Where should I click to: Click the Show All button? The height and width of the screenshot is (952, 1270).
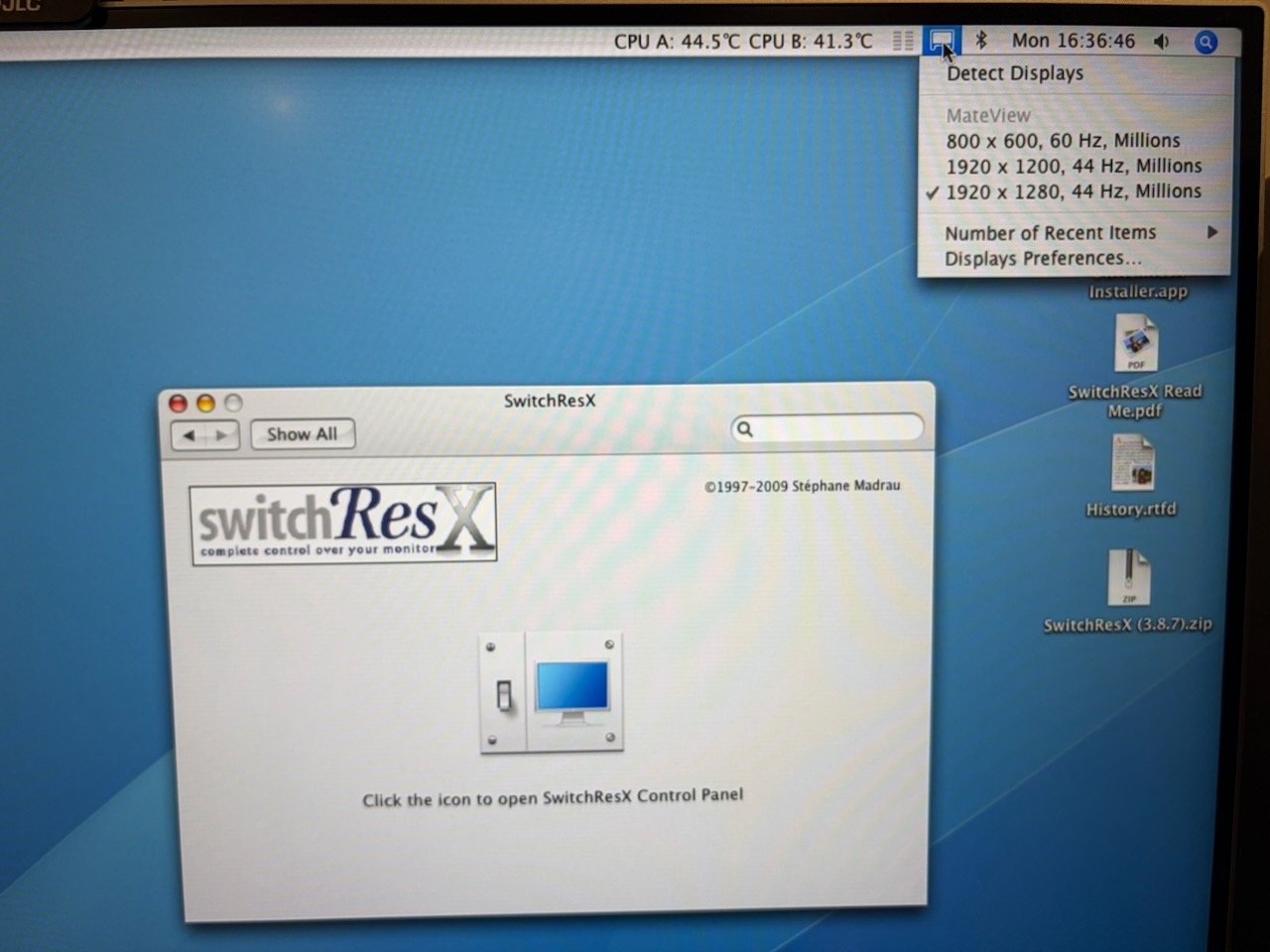pyautogui.click(x=303, y=434)
